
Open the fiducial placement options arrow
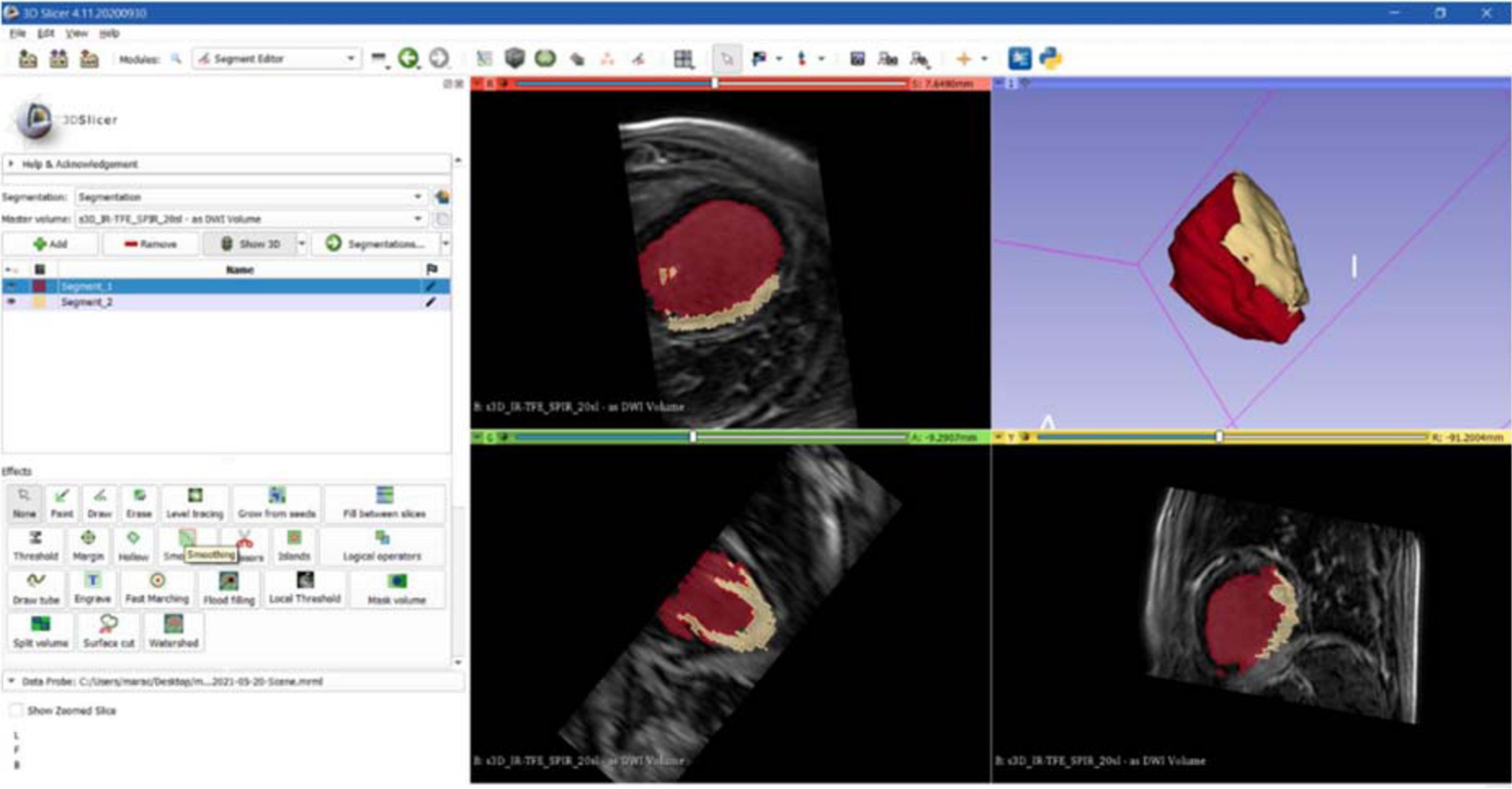(821, 59)
